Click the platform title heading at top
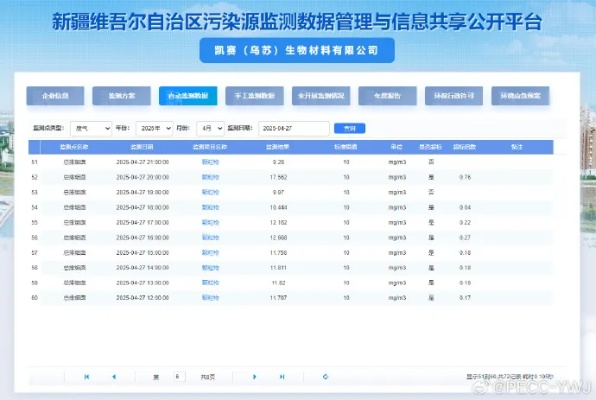Viewport: 596px width, 400px height. (297, 21)
